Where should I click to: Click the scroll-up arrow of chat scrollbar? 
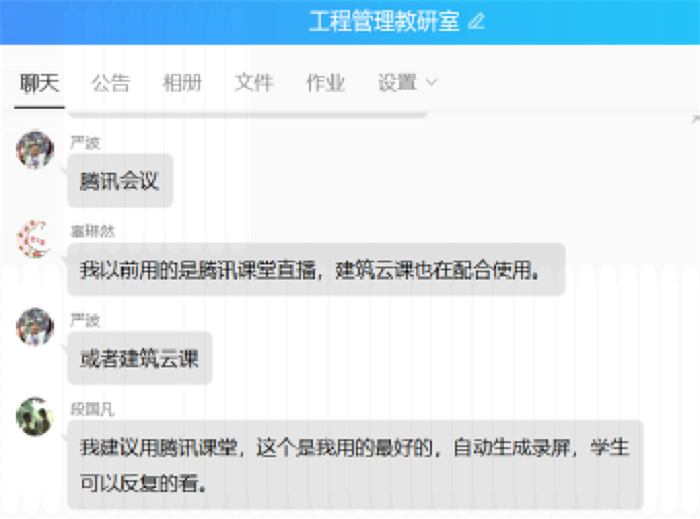696,119
